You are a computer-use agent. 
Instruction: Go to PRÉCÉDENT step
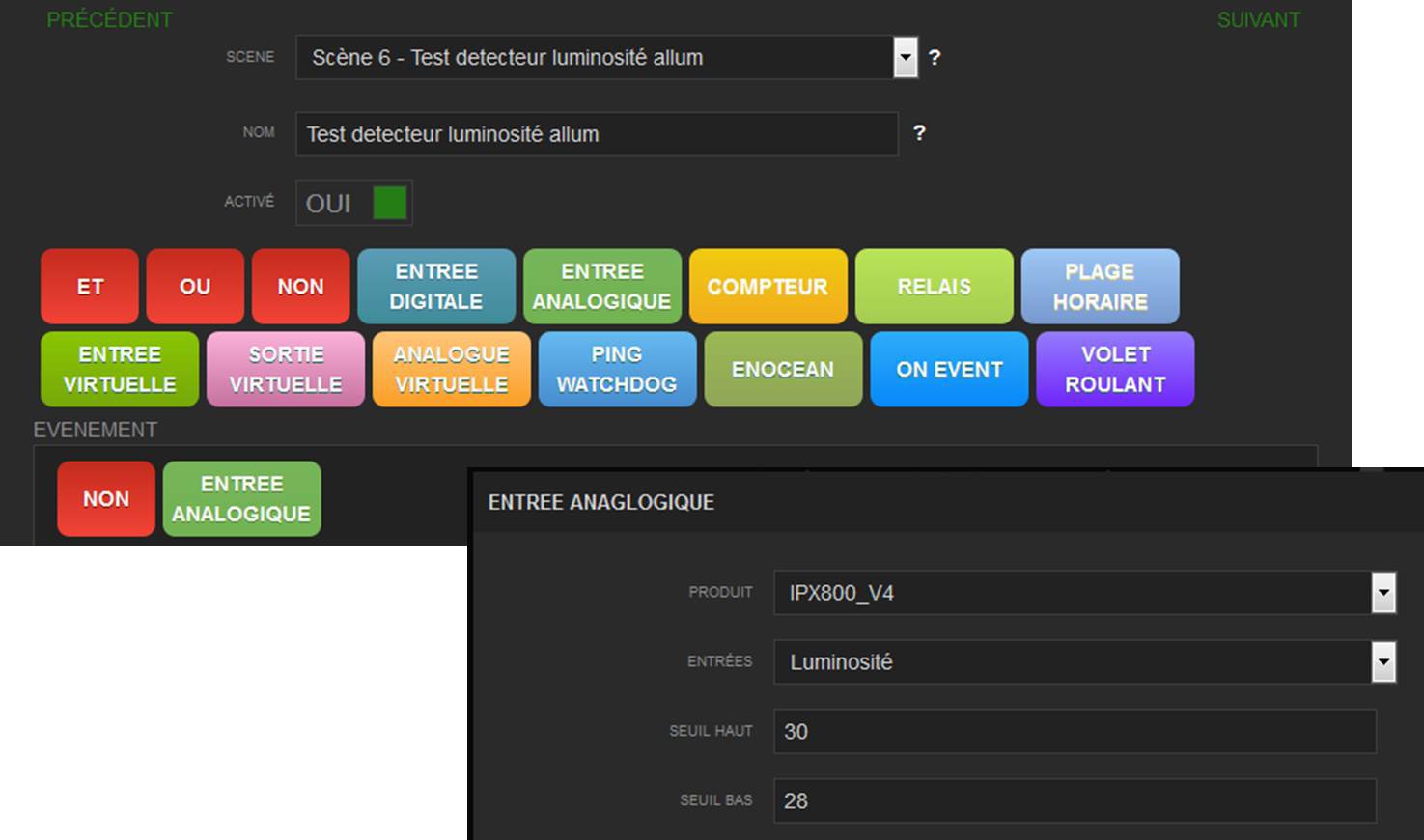point(109,20)
